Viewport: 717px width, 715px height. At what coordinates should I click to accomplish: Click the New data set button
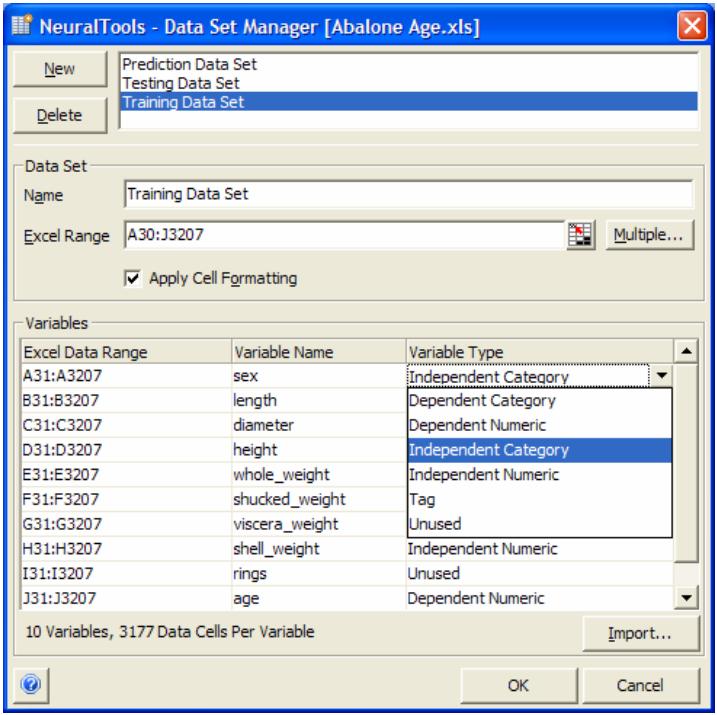60,69
